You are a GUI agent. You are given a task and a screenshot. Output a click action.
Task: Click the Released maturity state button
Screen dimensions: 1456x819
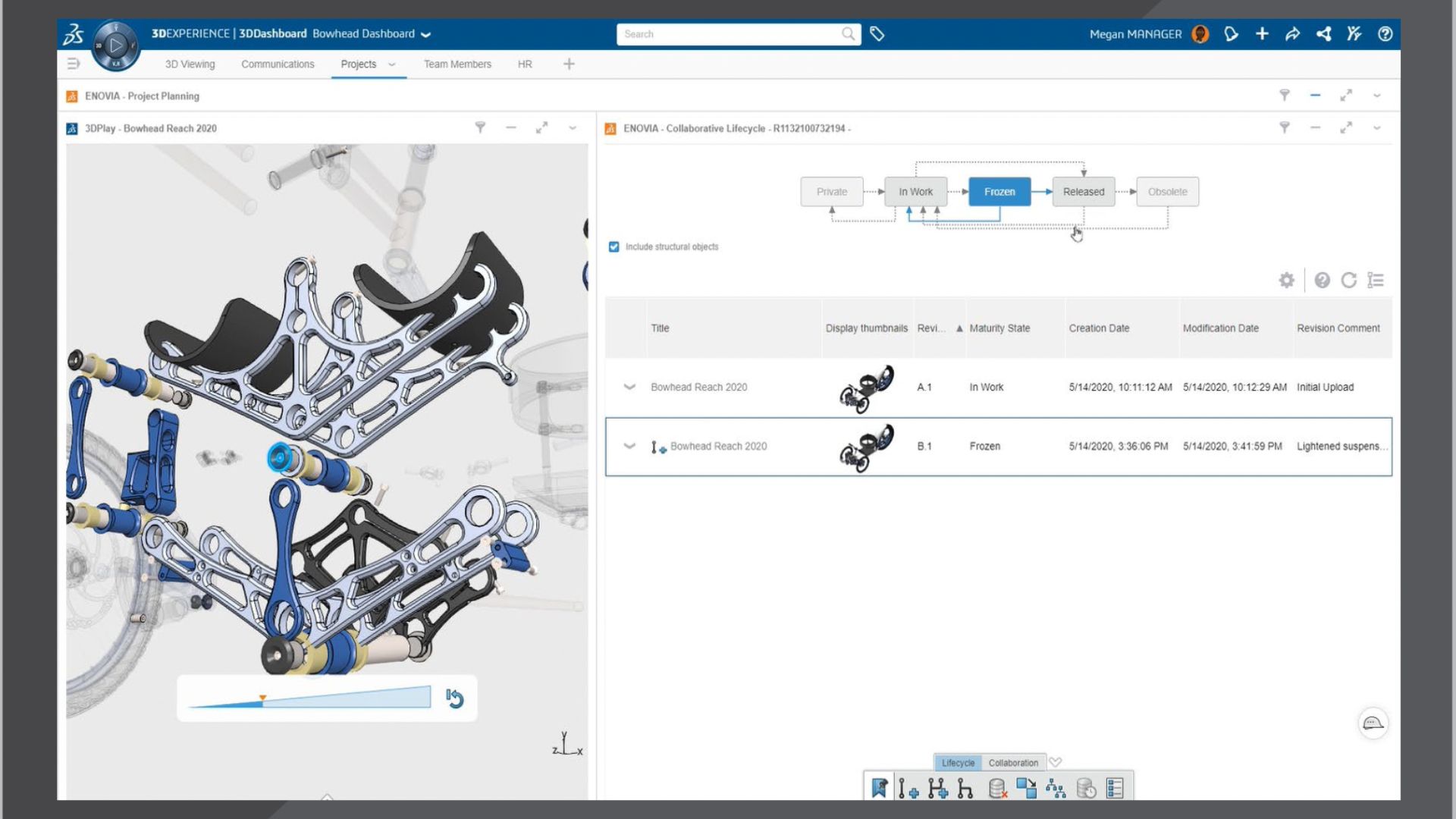(1083, 192)
